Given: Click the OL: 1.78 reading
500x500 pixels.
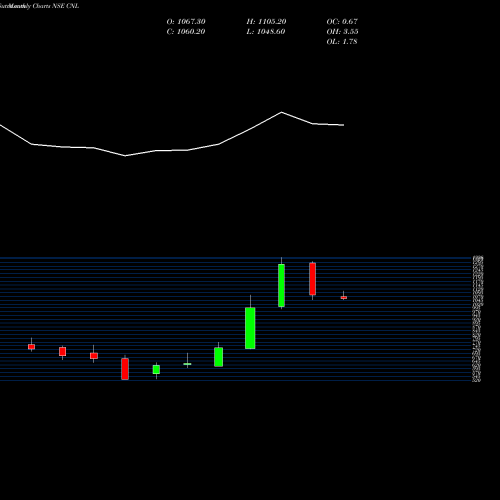Looking at the screenshot, I should [x=342, y=42].
